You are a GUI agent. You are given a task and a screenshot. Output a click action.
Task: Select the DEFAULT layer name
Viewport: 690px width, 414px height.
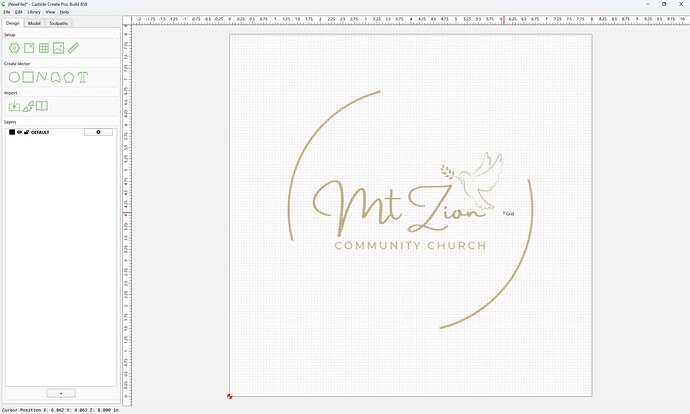tap(40, 132)
